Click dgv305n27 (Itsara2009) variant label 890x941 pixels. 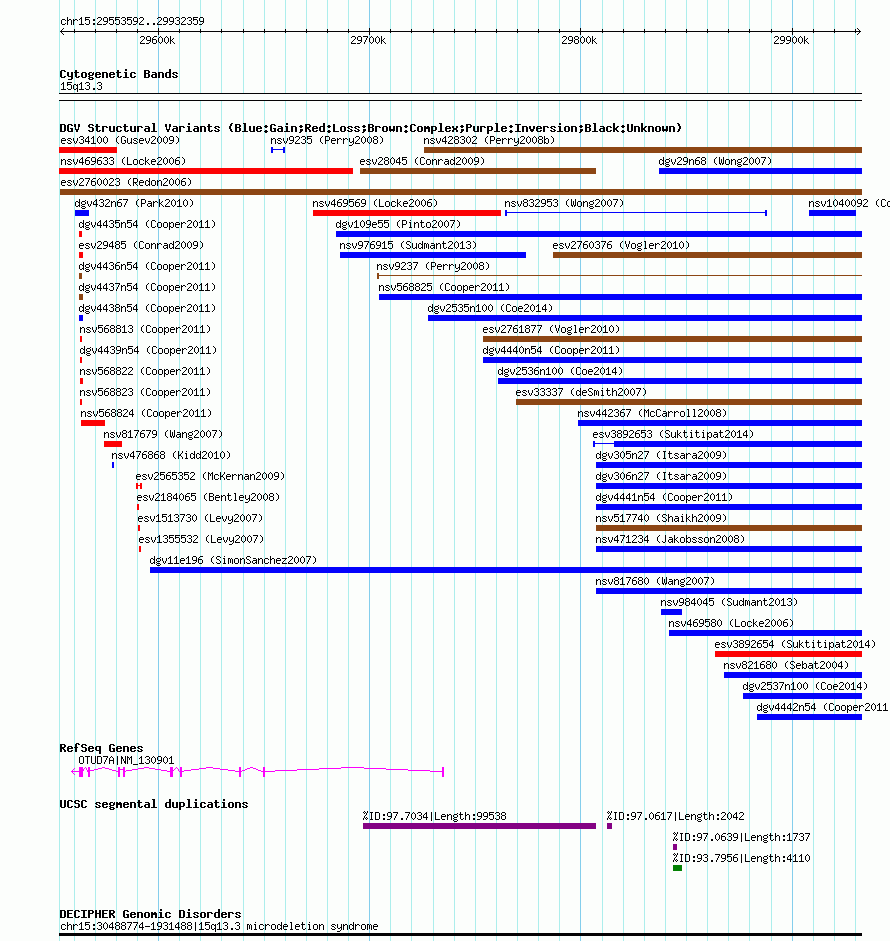[x=661, y=455]
